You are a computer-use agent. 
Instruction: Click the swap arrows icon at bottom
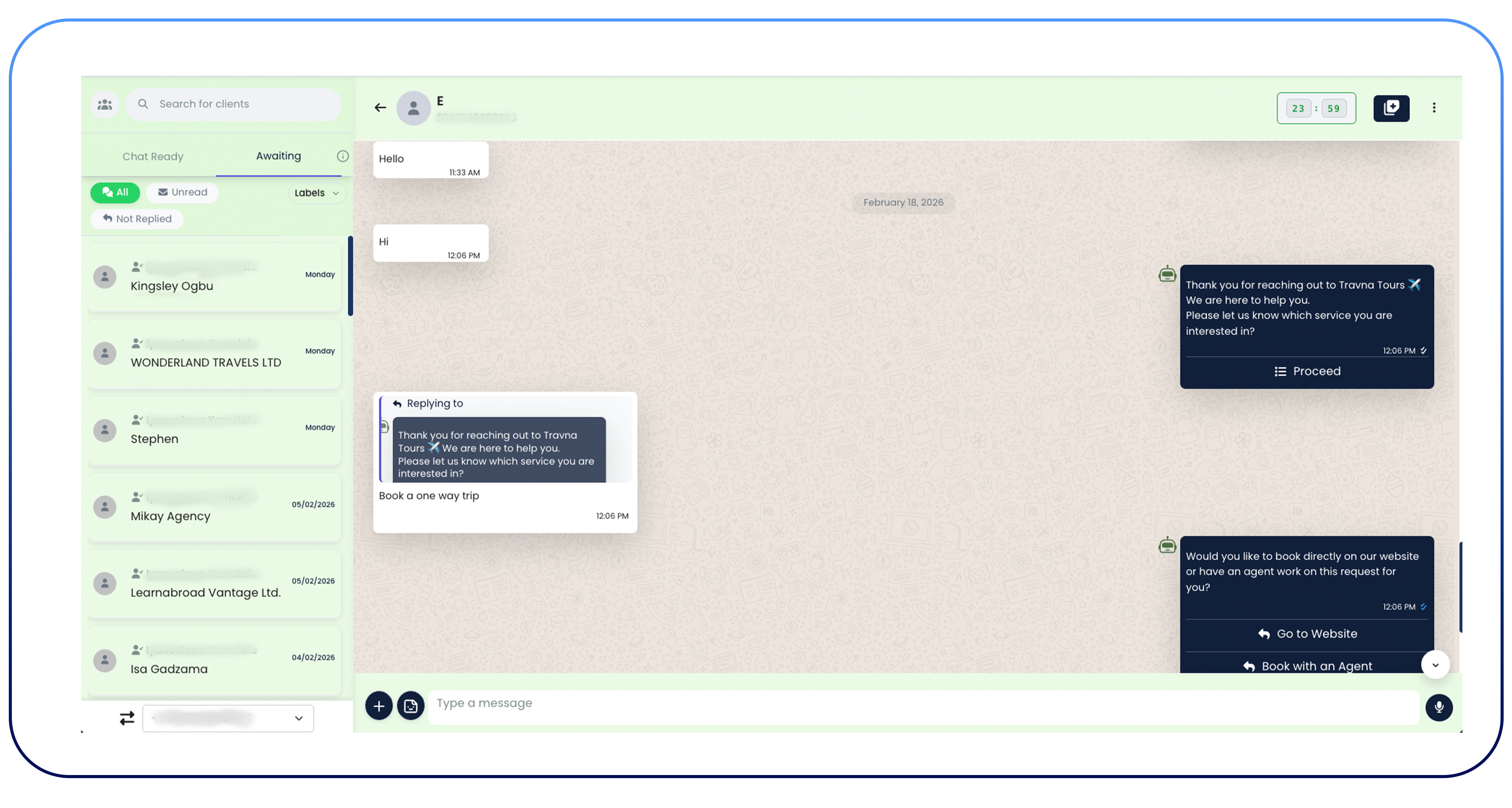click(x=127, y=717)
